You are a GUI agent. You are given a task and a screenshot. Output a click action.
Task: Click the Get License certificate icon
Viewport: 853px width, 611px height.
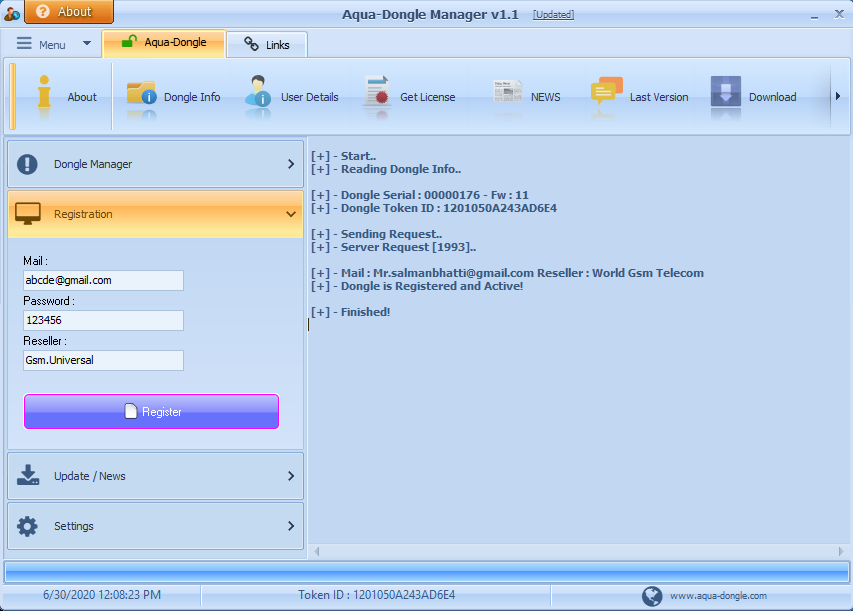pyautogui.click(x=378, y=91)
